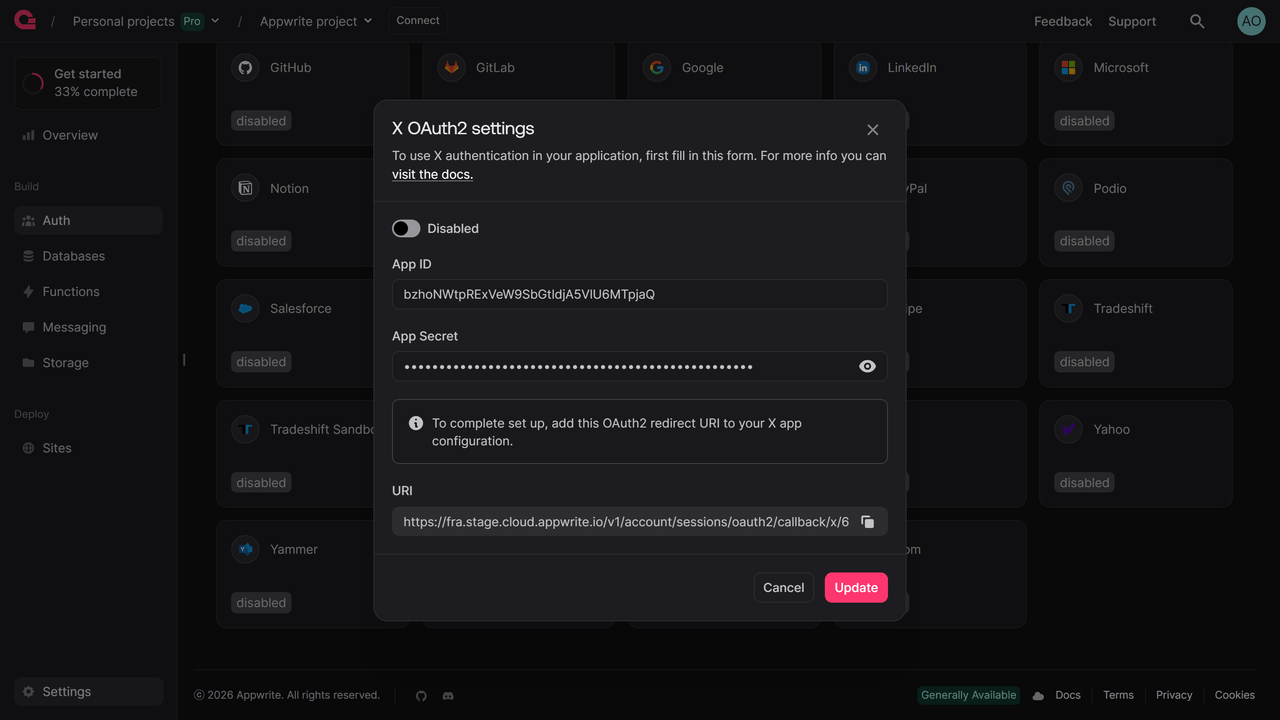Click into the App ID field
Viewport: 1280px width, 720px height.
tap(639, 295)
